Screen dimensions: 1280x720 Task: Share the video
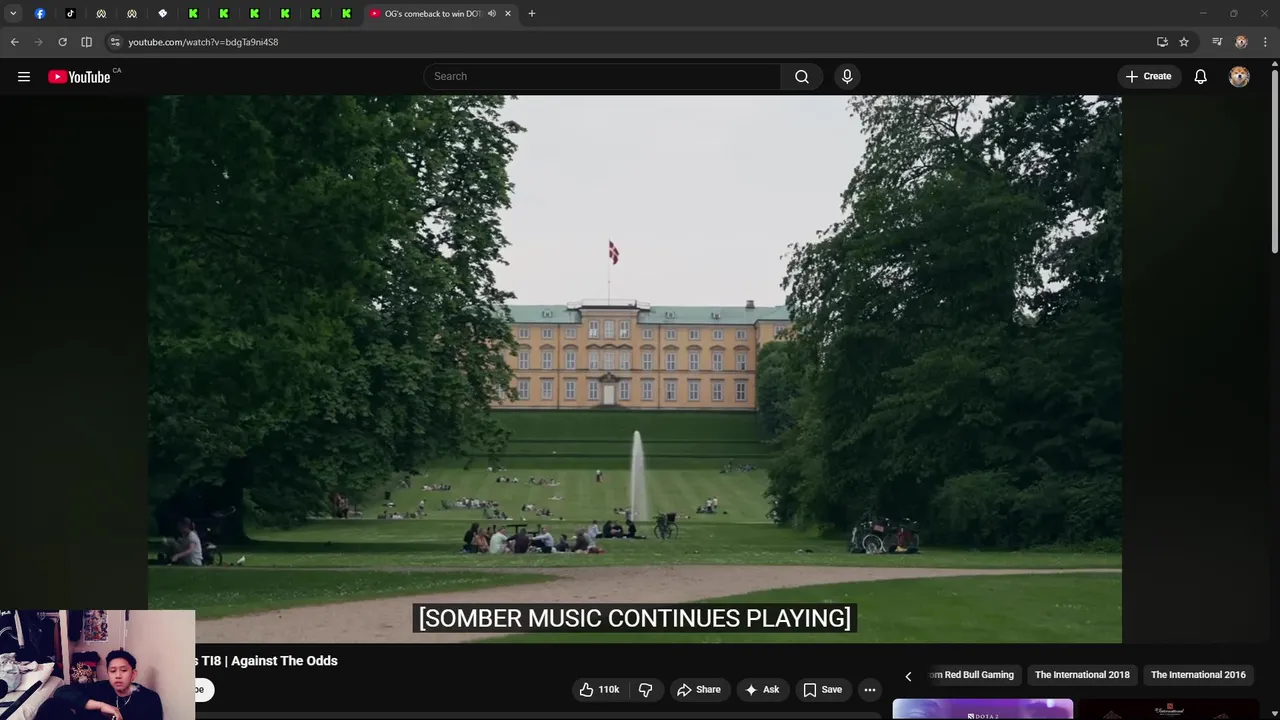[698, 690]
